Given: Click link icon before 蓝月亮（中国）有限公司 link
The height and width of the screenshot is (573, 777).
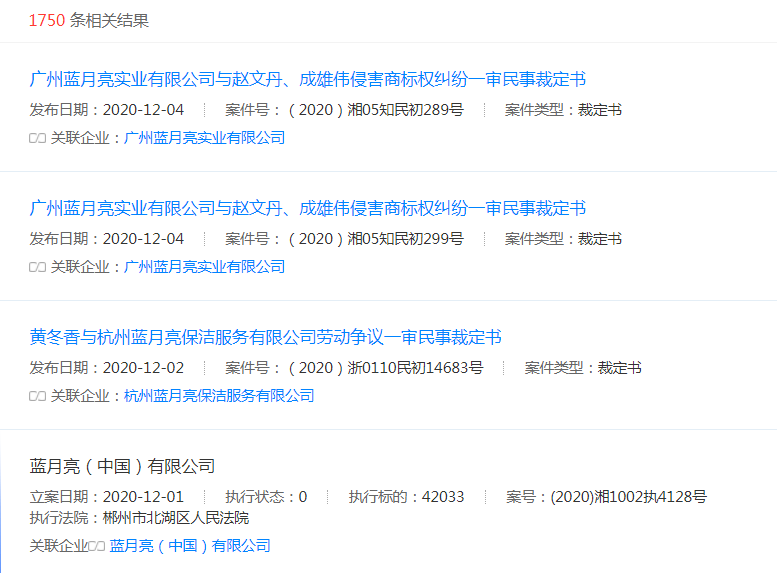Looking at the screenshot, I should tap(97, 546).
